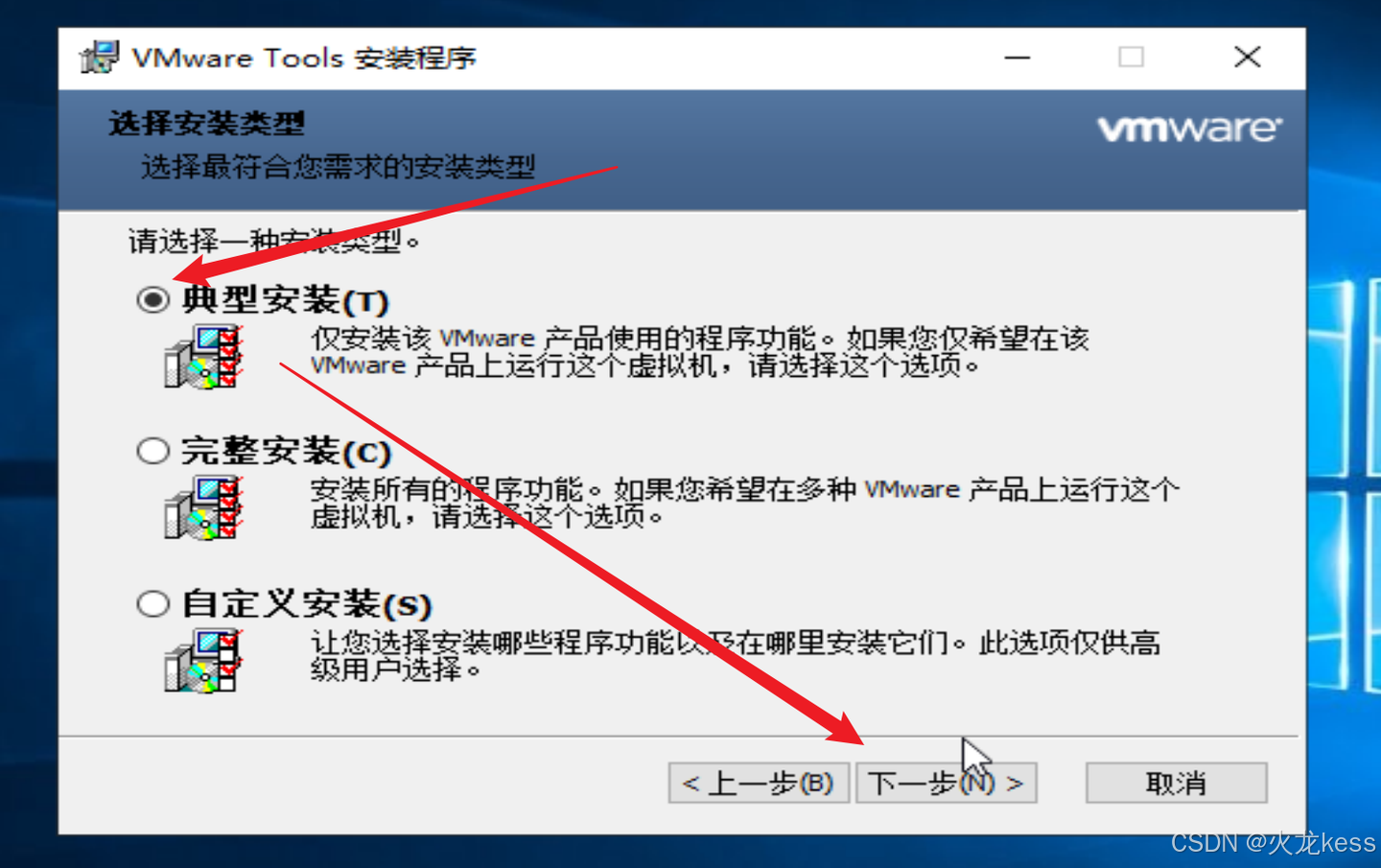
Task: Proceed with the 下一步(N) button
Action: [x=946, y=784]
